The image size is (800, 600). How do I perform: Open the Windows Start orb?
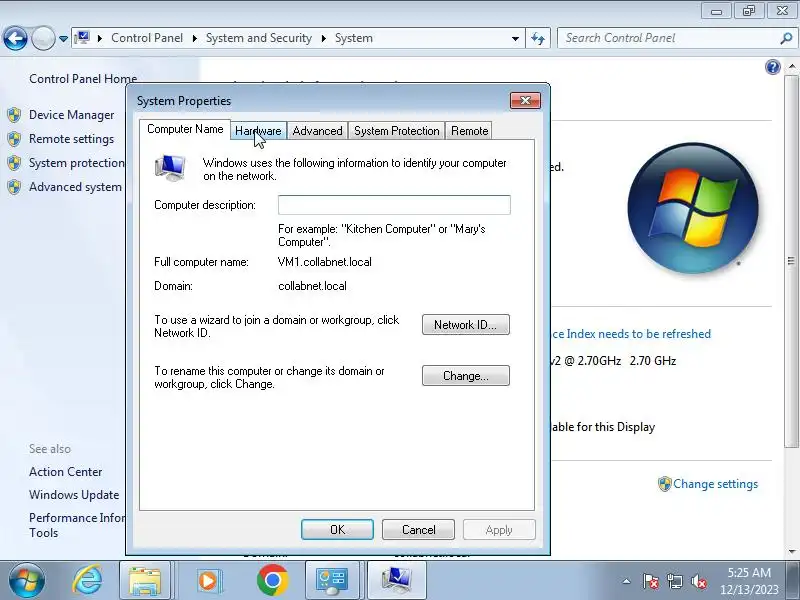pyautogui.click(x=26, y=581)
